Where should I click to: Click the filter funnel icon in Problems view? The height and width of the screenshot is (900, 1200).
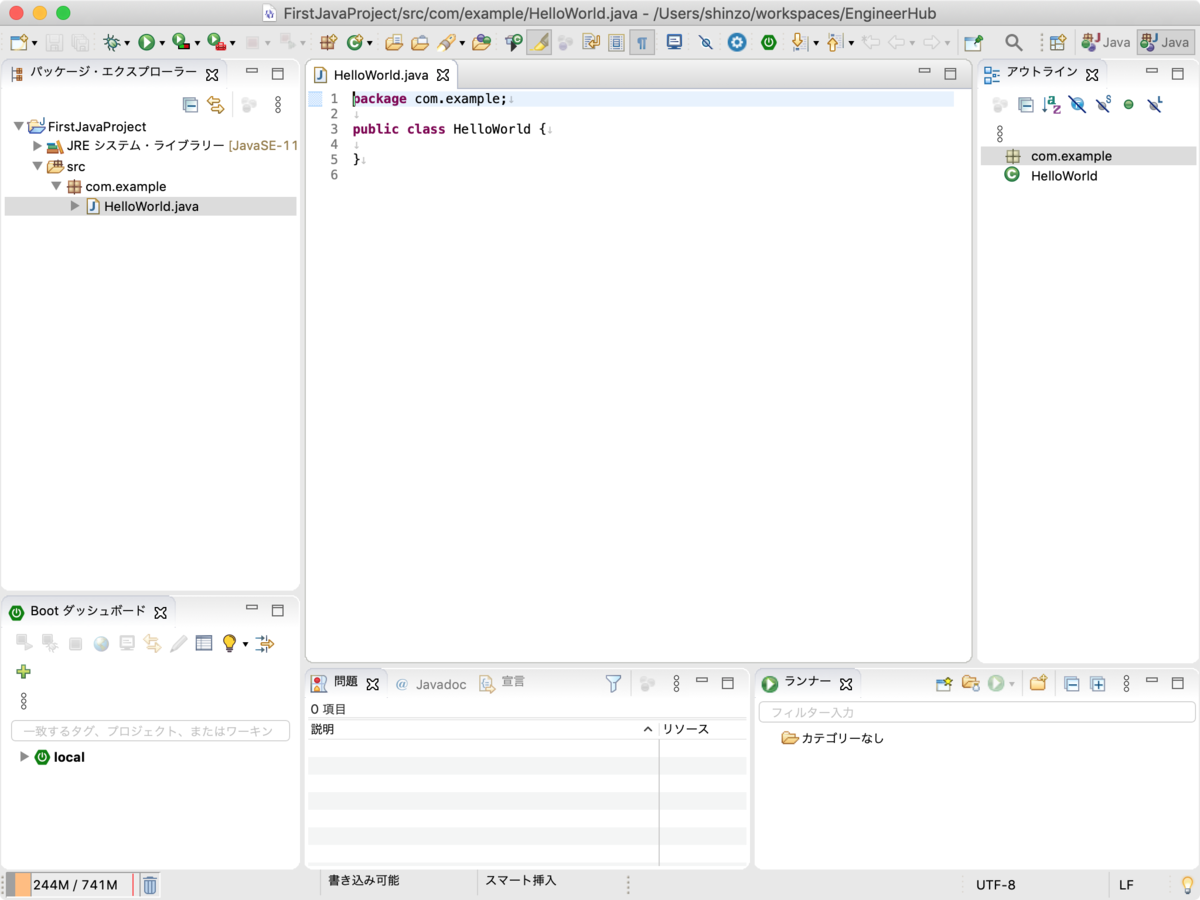pyautogui.click(x=613, y=684)
